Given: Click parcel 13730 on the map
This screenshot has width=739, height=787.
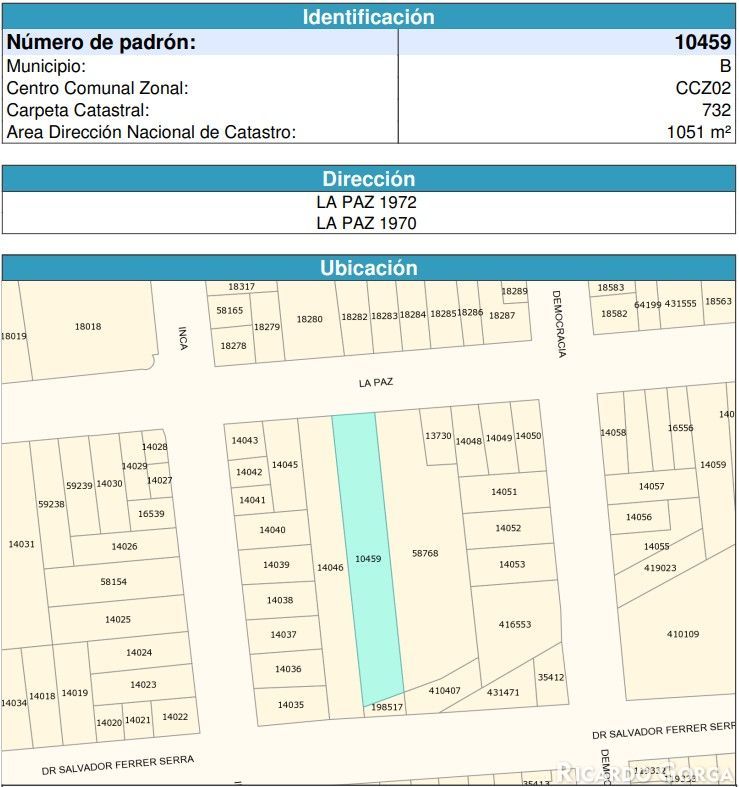Looking at the screenshot, I should 438,436.
